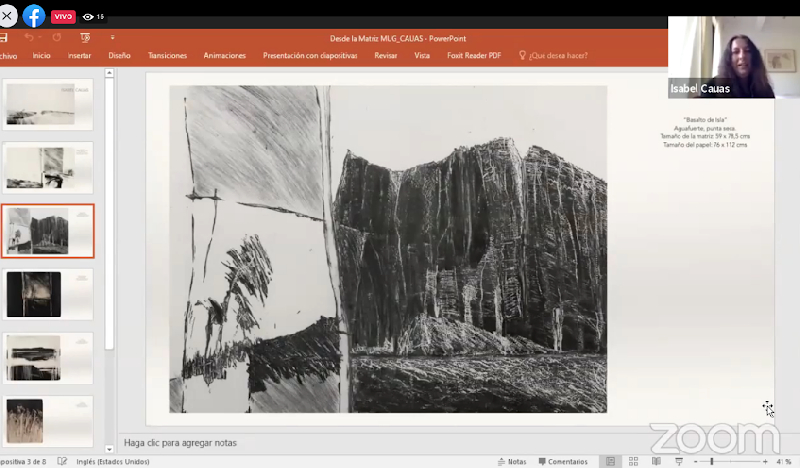The width and height of the screenshot is (800, 468).
Task: Open the Transiciones ribbon tab
Action: coord(167,55)
